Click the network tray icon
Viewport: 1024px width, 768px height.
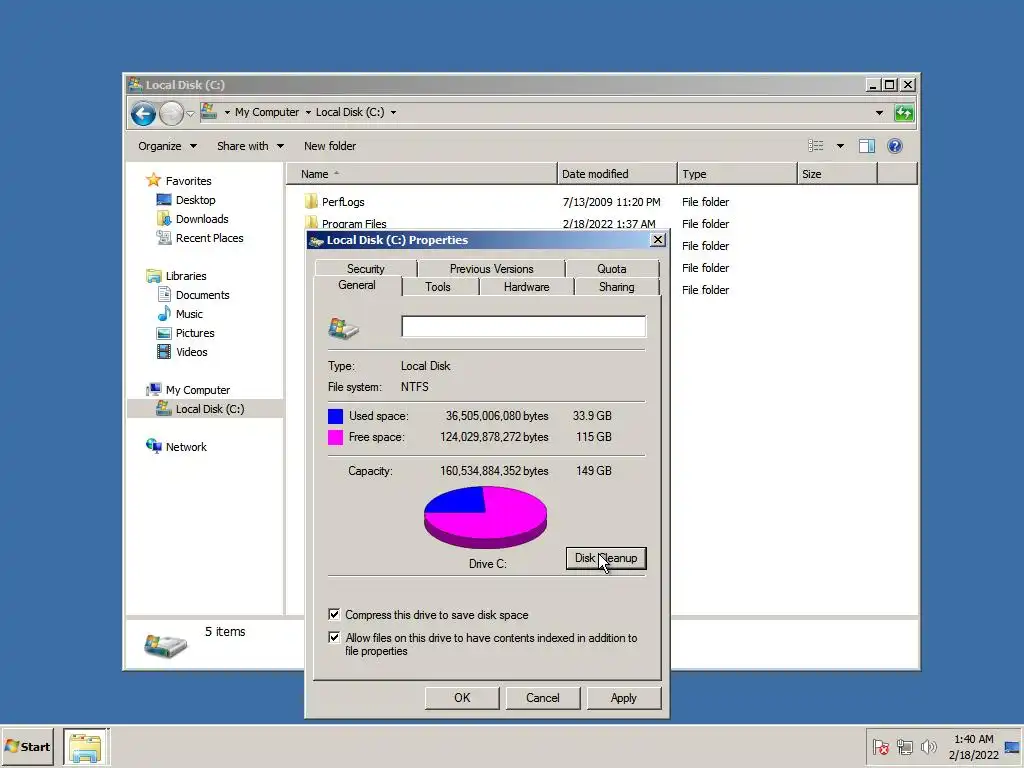click(904, 747)
